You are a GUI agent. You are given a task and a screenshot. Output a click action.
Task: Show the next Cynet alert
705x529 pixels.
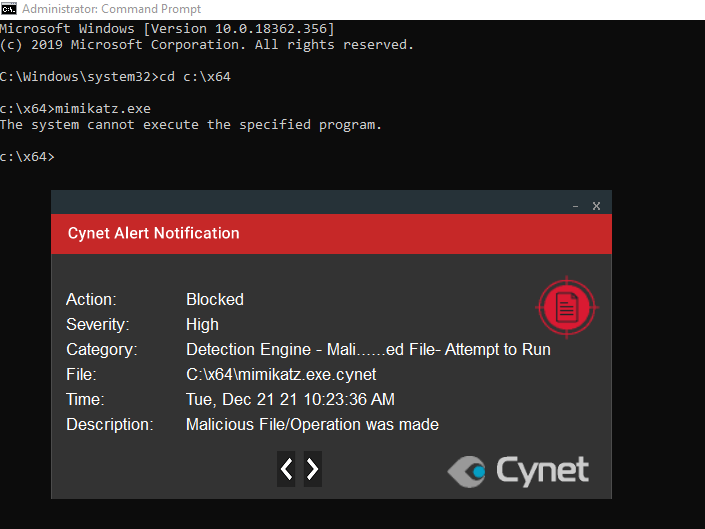tap(312, 469)
